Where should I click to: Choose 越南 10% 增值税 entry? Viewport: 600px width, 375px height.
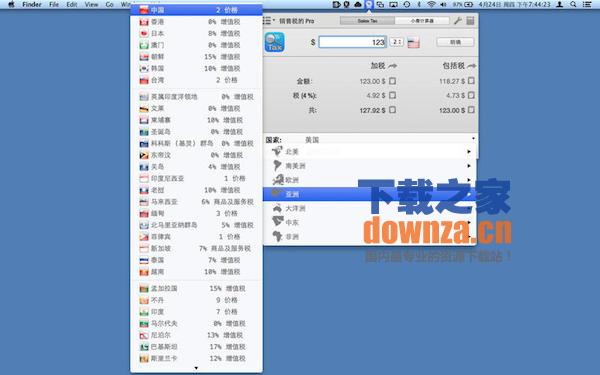click(196, 272)
